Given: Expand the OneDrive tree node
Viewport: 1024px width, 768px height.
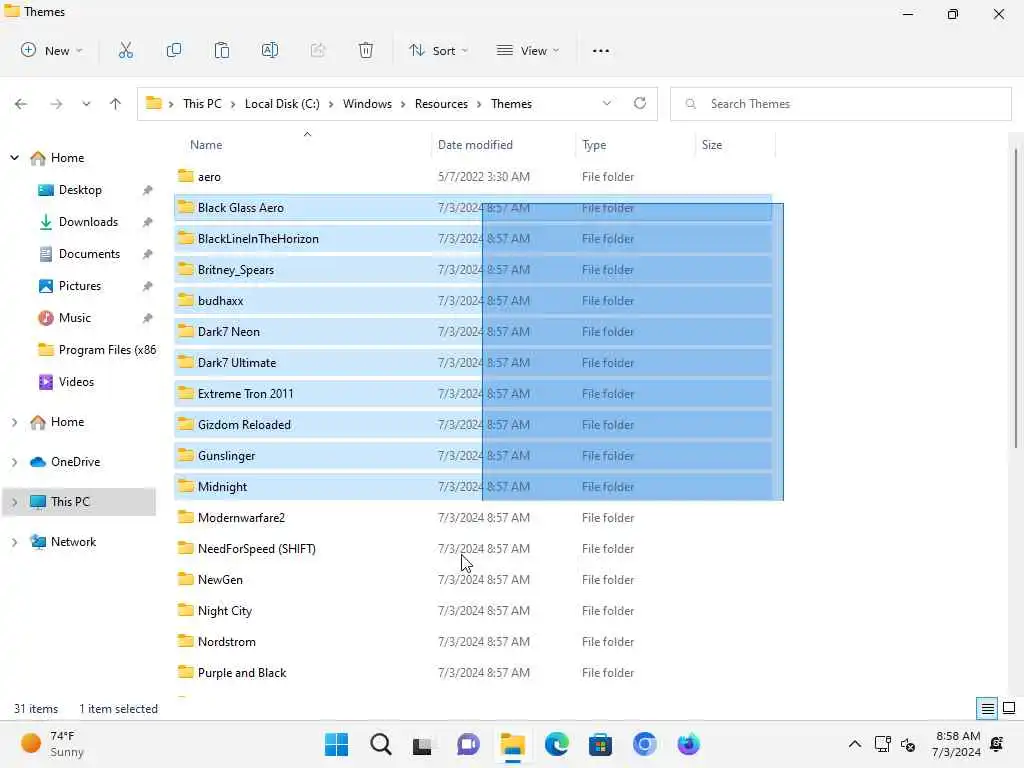Looking at the screenshot, I should [14, 462].
